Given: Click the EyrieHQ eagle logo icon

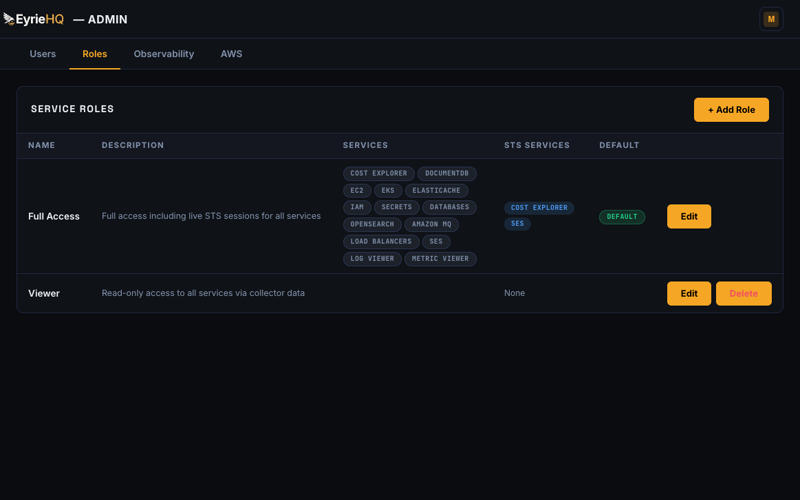Looking at the screenshot, I should (9, 19).
